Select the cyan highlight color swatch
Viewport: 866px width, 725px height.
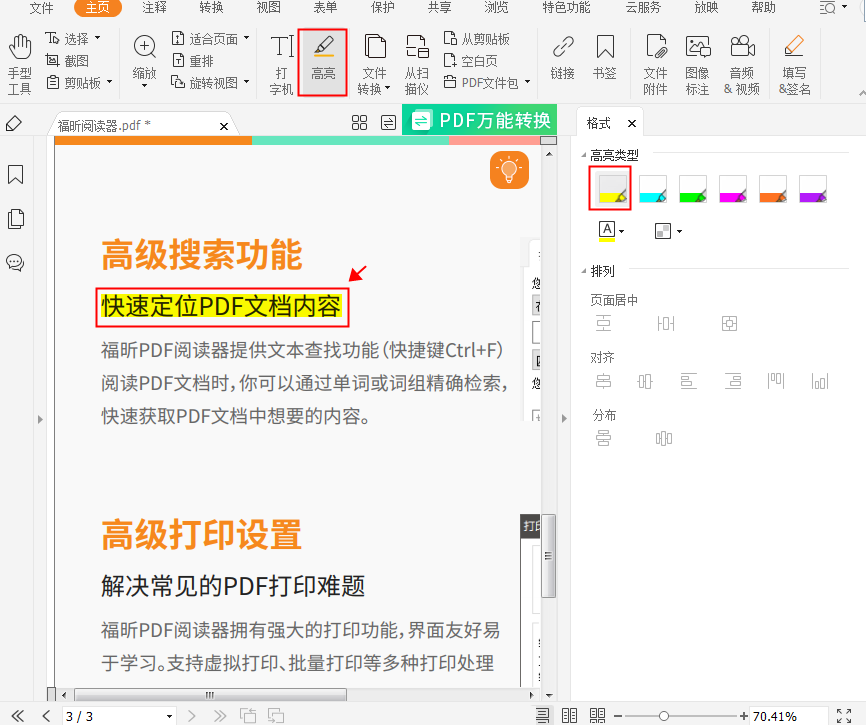click(652, 189)
